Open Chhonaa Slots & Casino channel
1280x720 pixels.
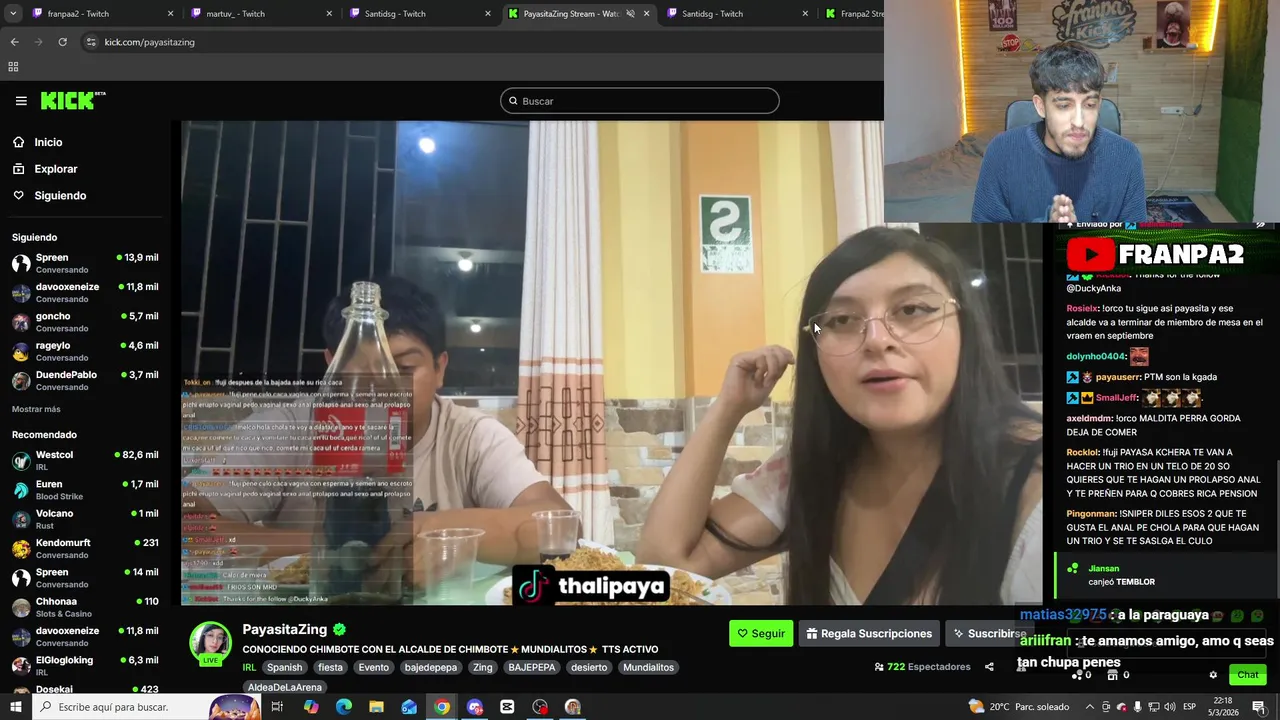pyautogui.click(x=85, y=607)
